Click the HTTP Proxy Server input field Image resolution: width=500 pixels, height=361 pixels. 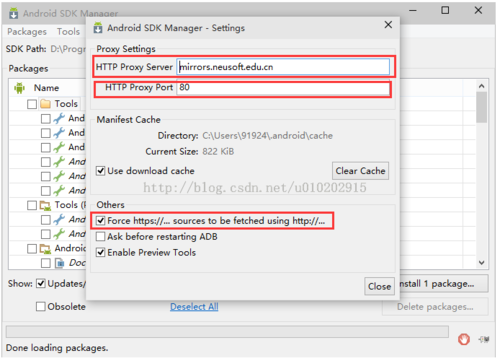pyautogui.click(x=283, y=67)
